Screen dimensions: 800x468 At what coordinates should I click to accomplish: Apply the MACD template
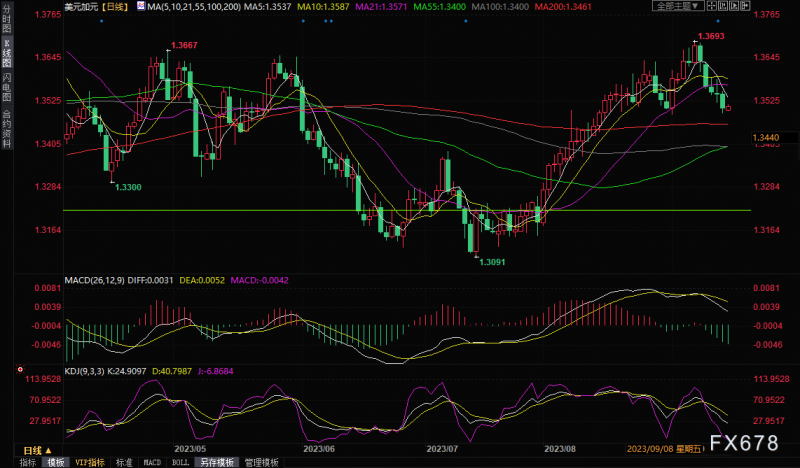[x=152, y=462]
